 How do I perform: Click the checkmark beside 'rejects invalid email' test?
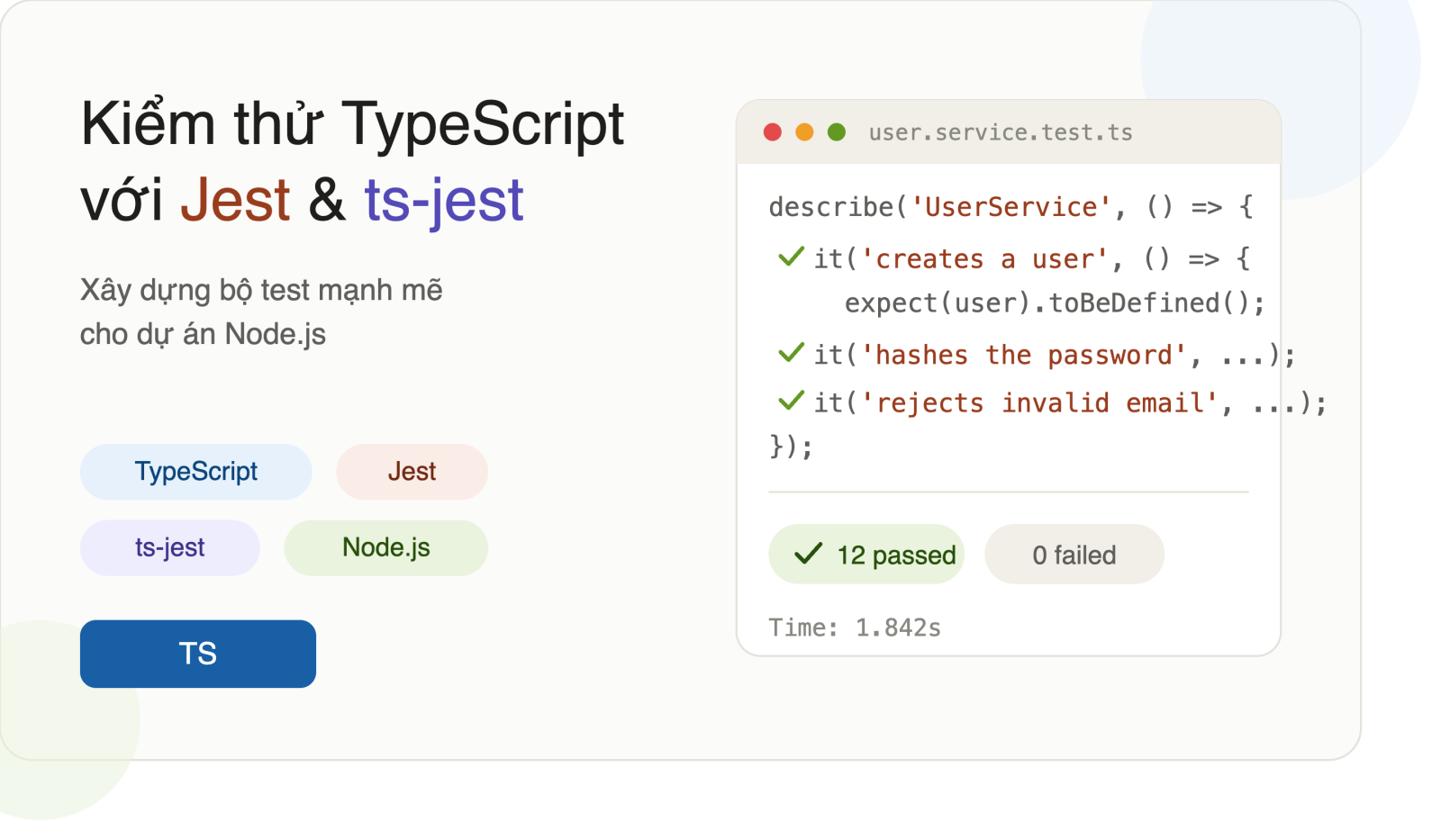(791, 401)
